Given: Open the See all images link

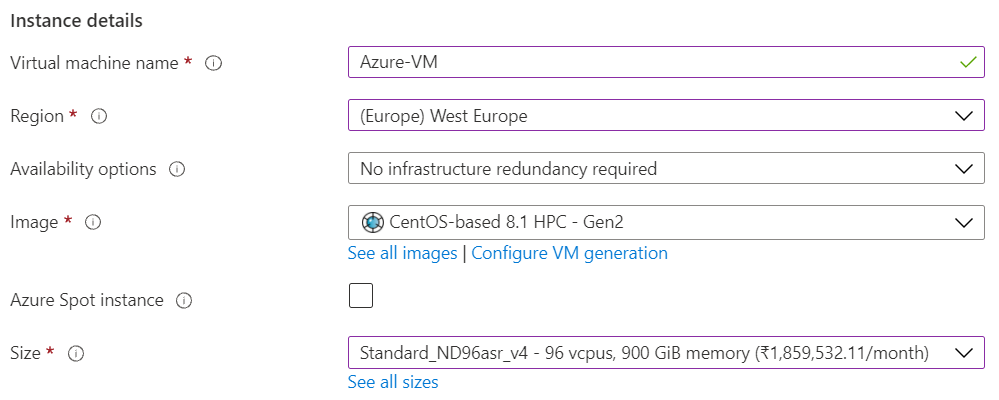Looking at the screenshot, I should [x=402, y=253].
